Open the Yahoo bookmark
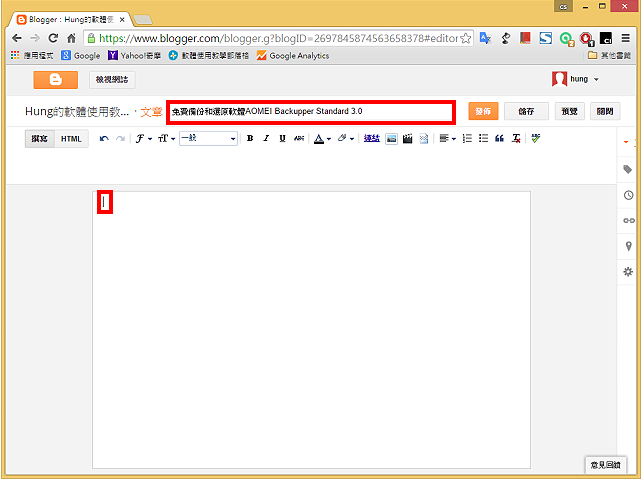Viewport: 644px width, 481px height. tap(134, 55)
